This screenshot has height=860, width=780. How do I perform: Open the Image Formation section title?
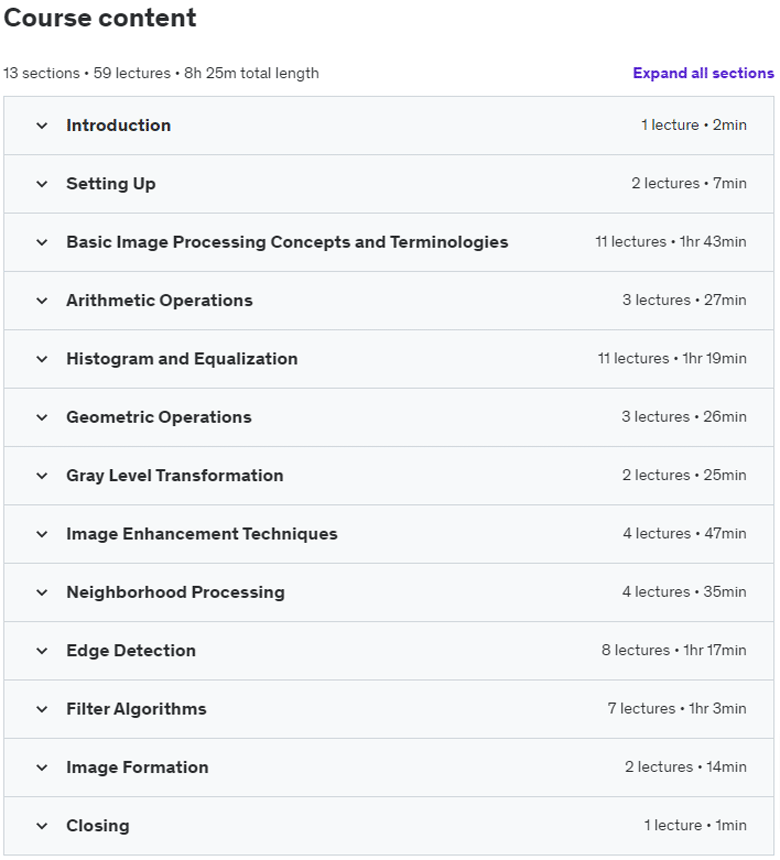138,767
